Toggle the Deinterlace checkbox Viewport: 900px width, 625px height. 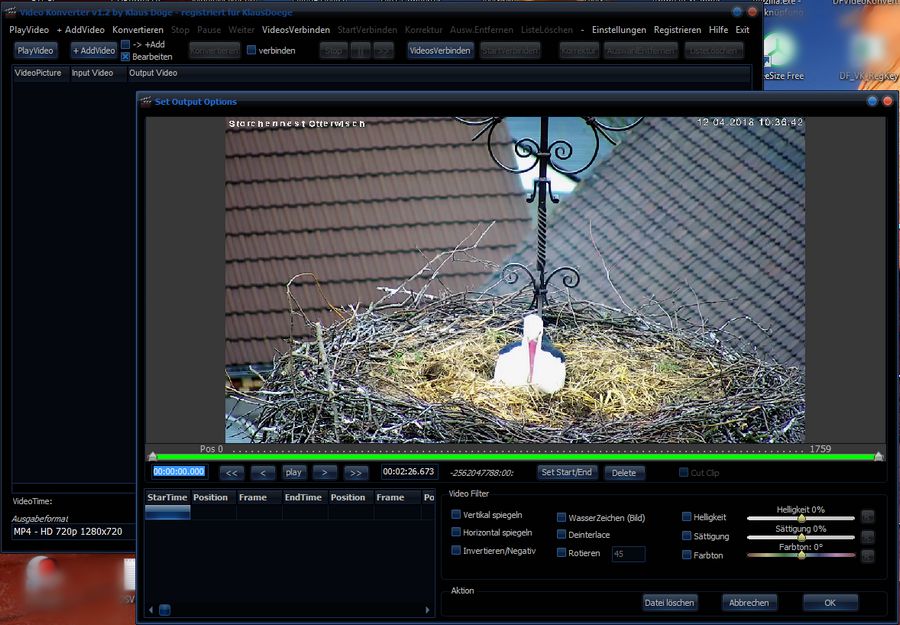tap(562, 535)
